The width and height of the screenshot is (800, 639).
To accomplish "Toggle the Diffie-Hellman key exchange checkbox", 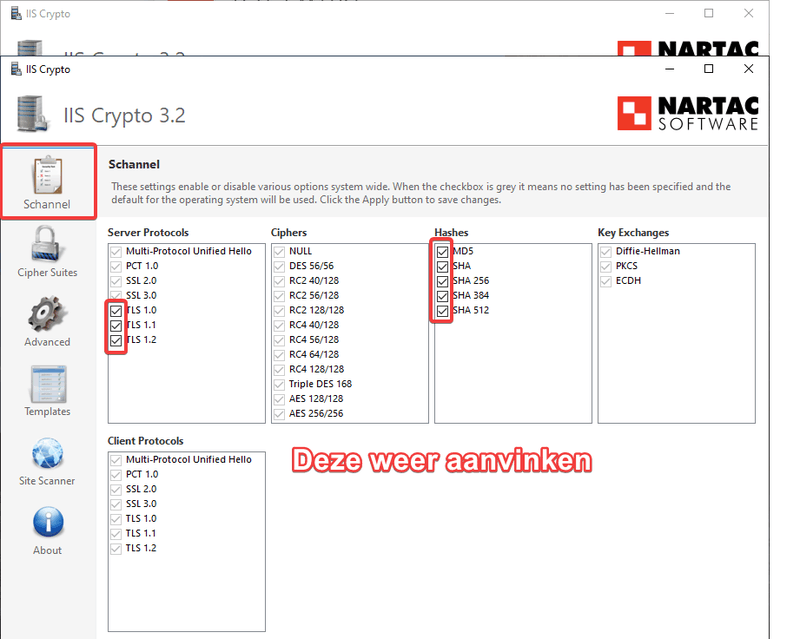I will (x=606, y=252).
